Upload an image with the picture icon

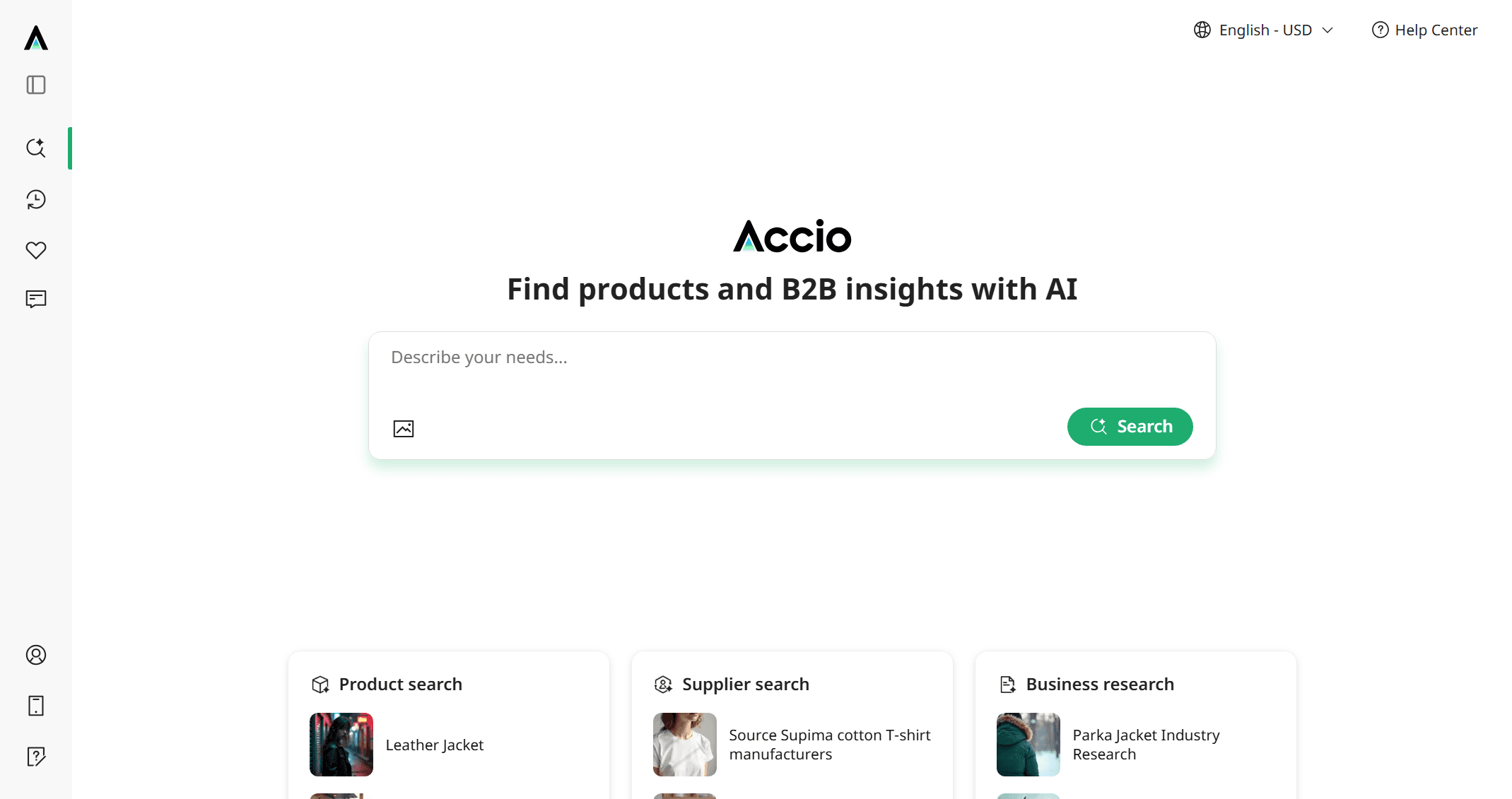point(404,429)
